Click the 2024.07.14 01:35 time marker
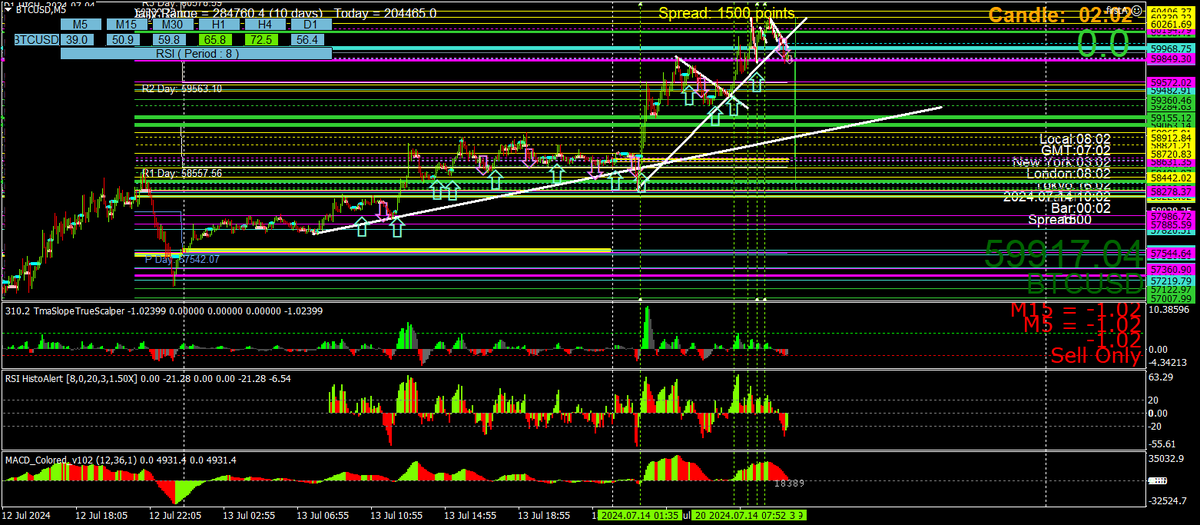1200x525 pixels. (639, 515)
